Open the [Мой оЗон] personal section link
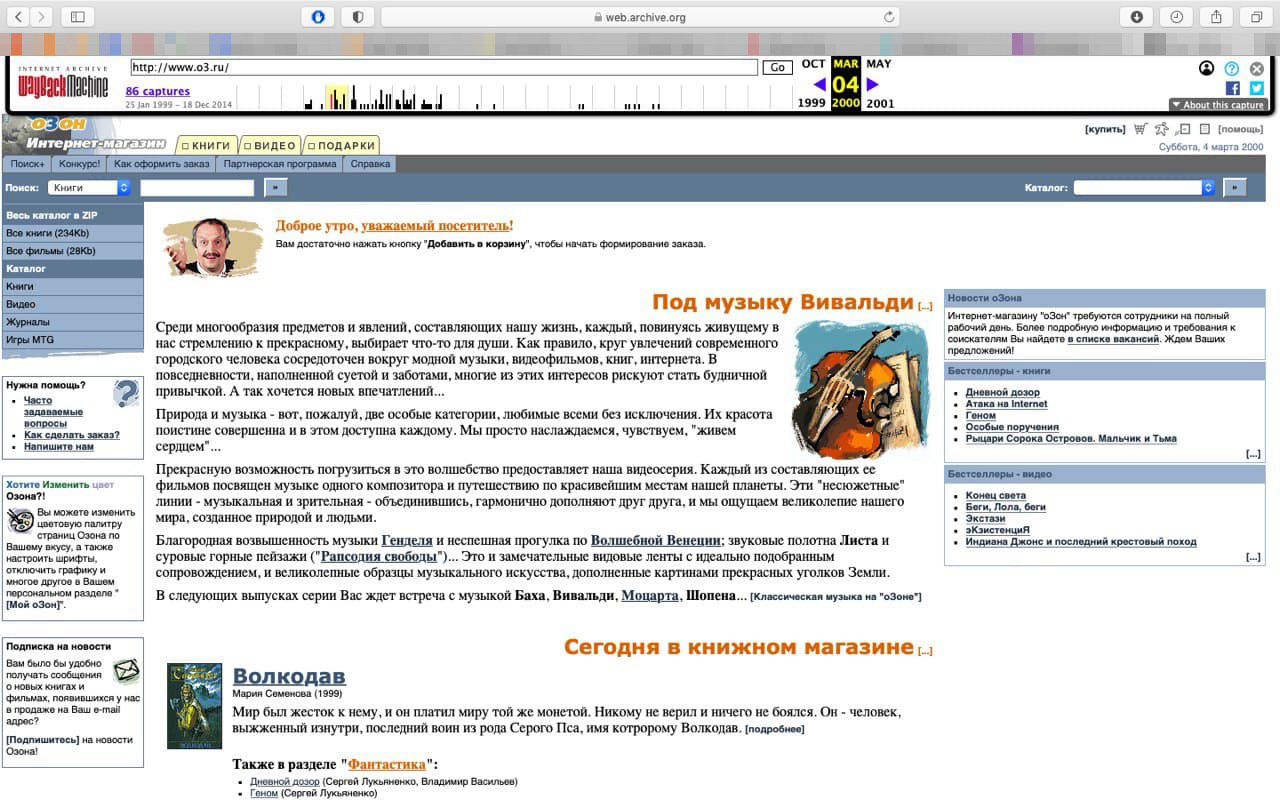 point(35,605)
